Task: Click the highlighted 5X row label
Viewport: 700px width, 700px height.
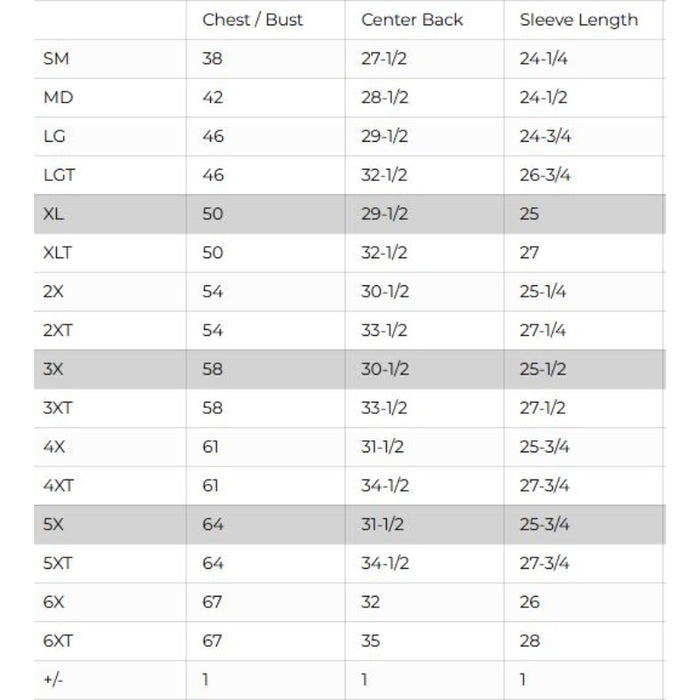Action: coord(54,525)
